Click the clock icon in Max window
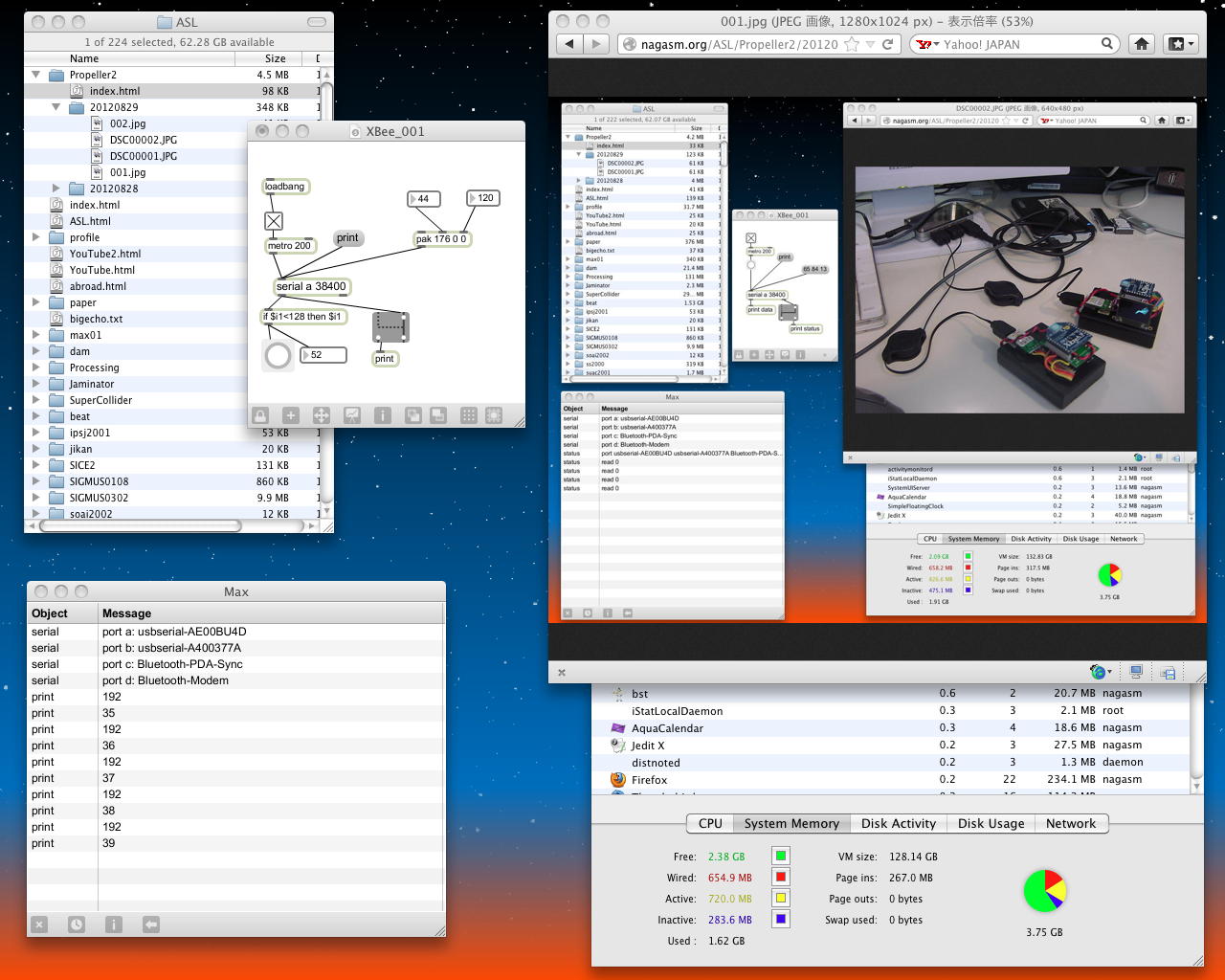 tap(77, 924)
